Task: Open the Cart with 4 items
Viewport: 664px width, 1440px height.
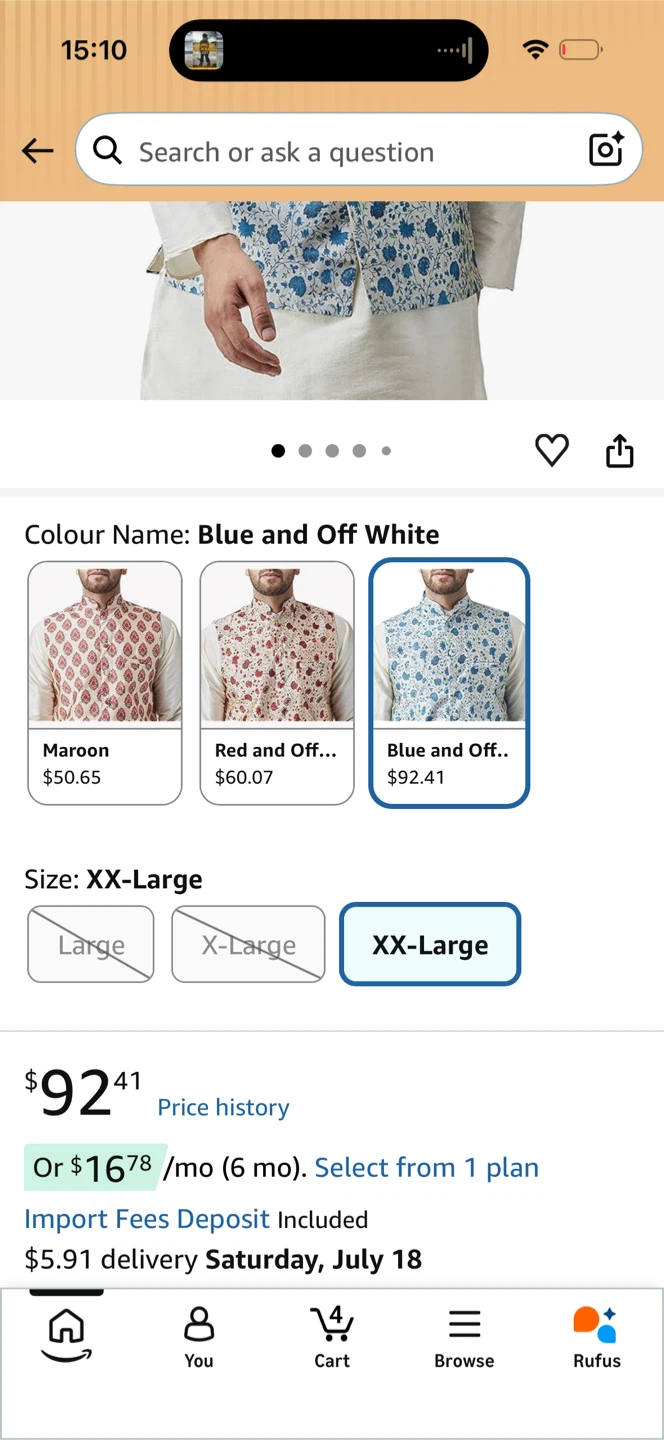Action: coord(332,1338)
